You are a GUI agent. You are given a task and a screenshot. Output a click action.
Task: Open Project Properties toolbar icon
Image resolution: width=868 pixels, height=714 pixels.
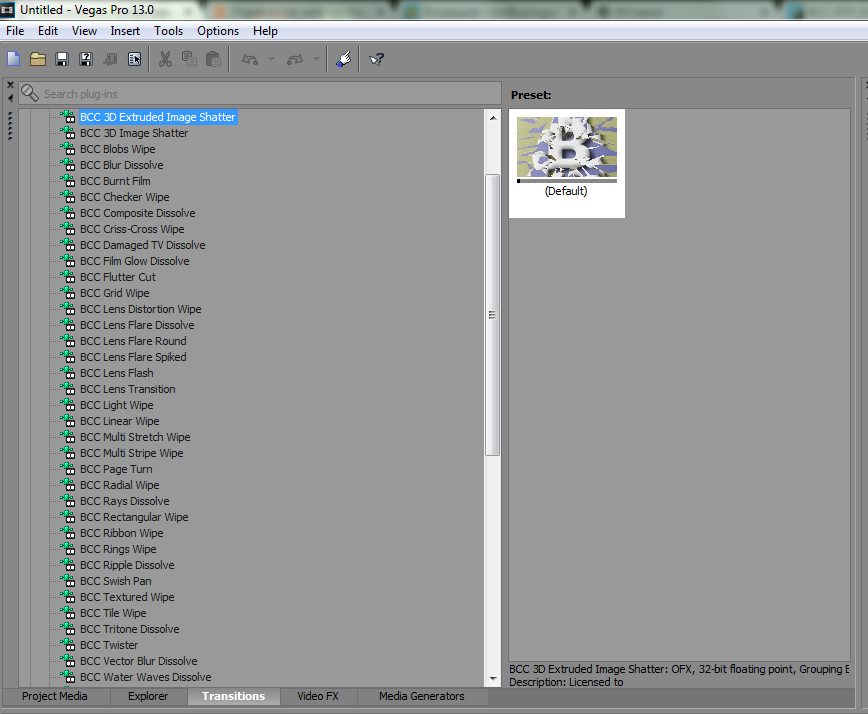[135, 59]
